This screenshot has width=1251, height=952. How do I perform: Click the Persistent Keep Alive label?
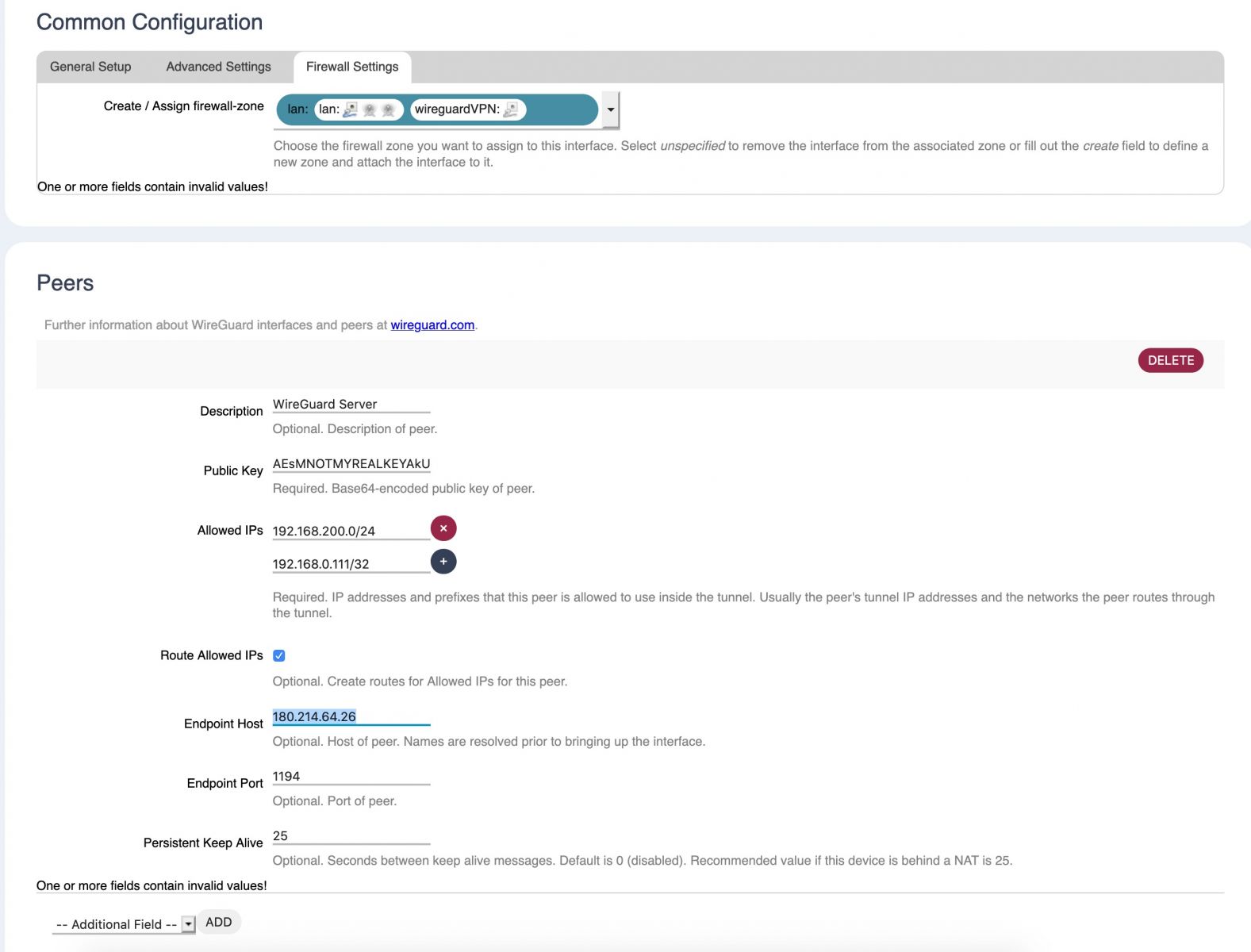coord(203,843)
